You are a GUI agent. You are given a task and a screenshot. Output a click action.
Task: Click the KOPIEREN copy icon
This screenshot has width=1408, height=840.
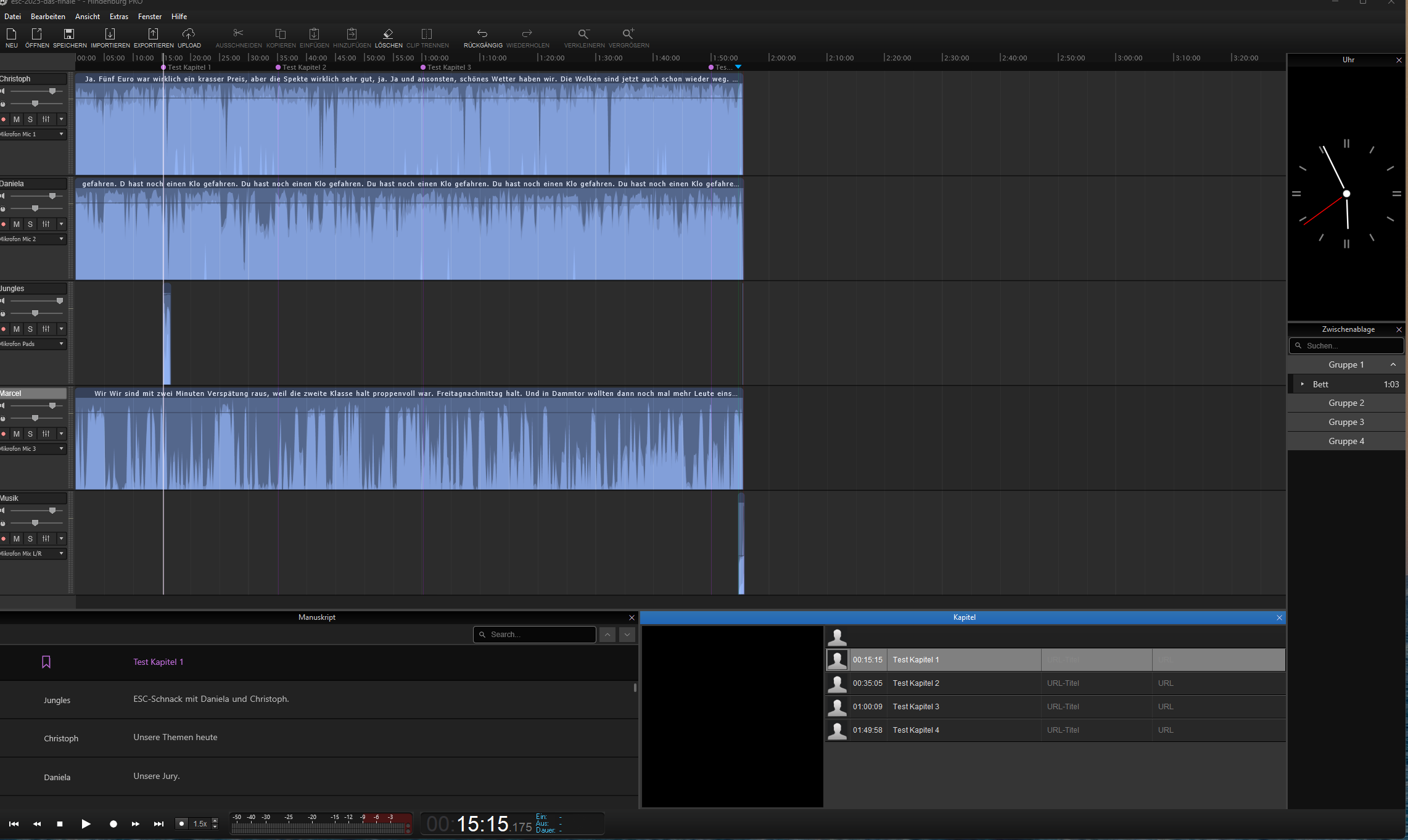click(281, 34)
